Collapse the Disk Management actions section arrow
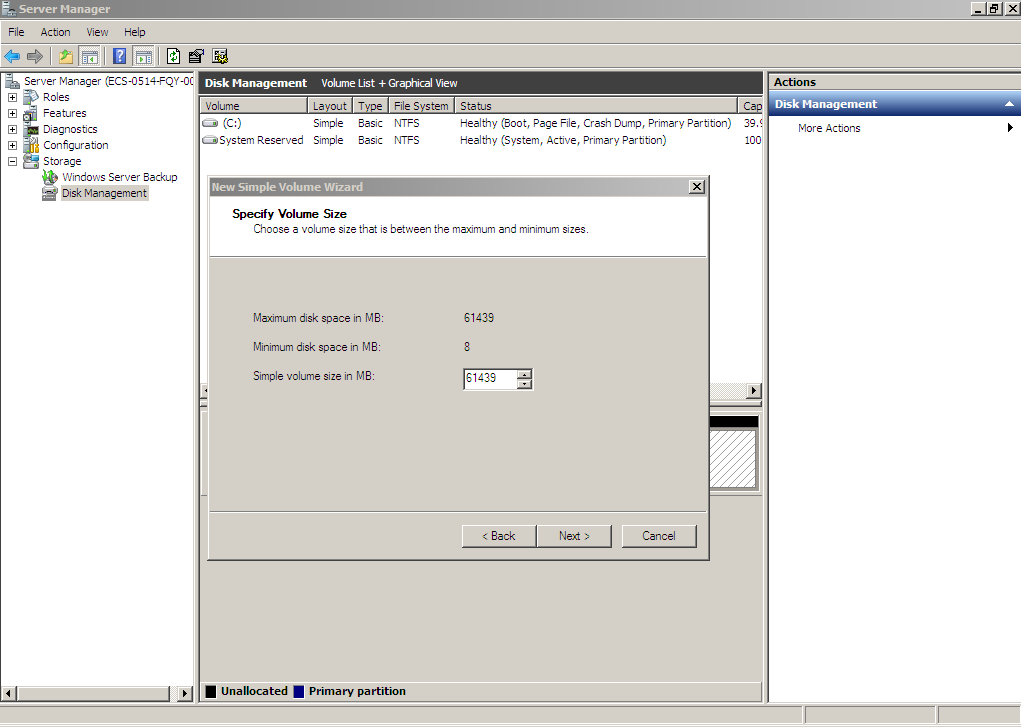 [1009, 104]
